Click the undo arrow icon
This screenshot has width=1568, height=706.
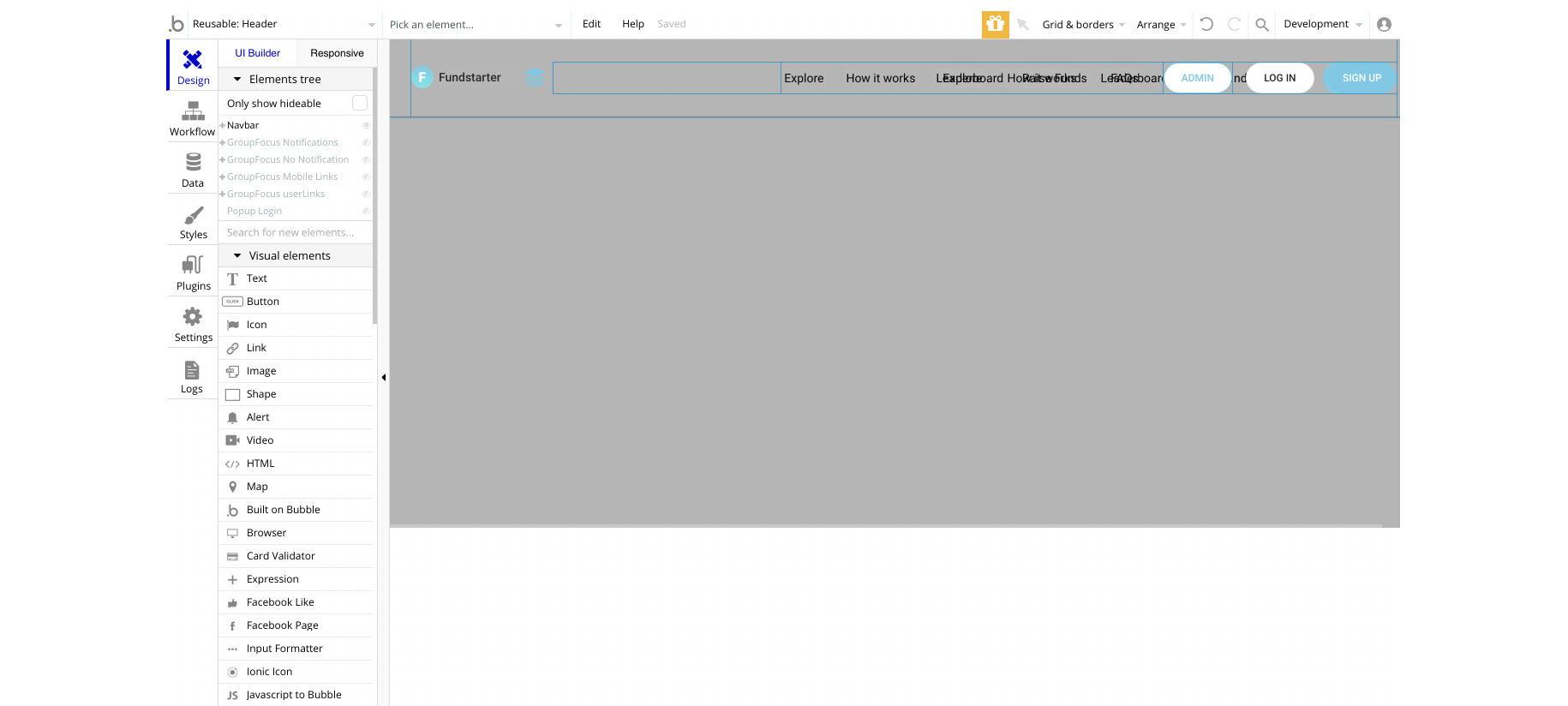click(1206, 24)
